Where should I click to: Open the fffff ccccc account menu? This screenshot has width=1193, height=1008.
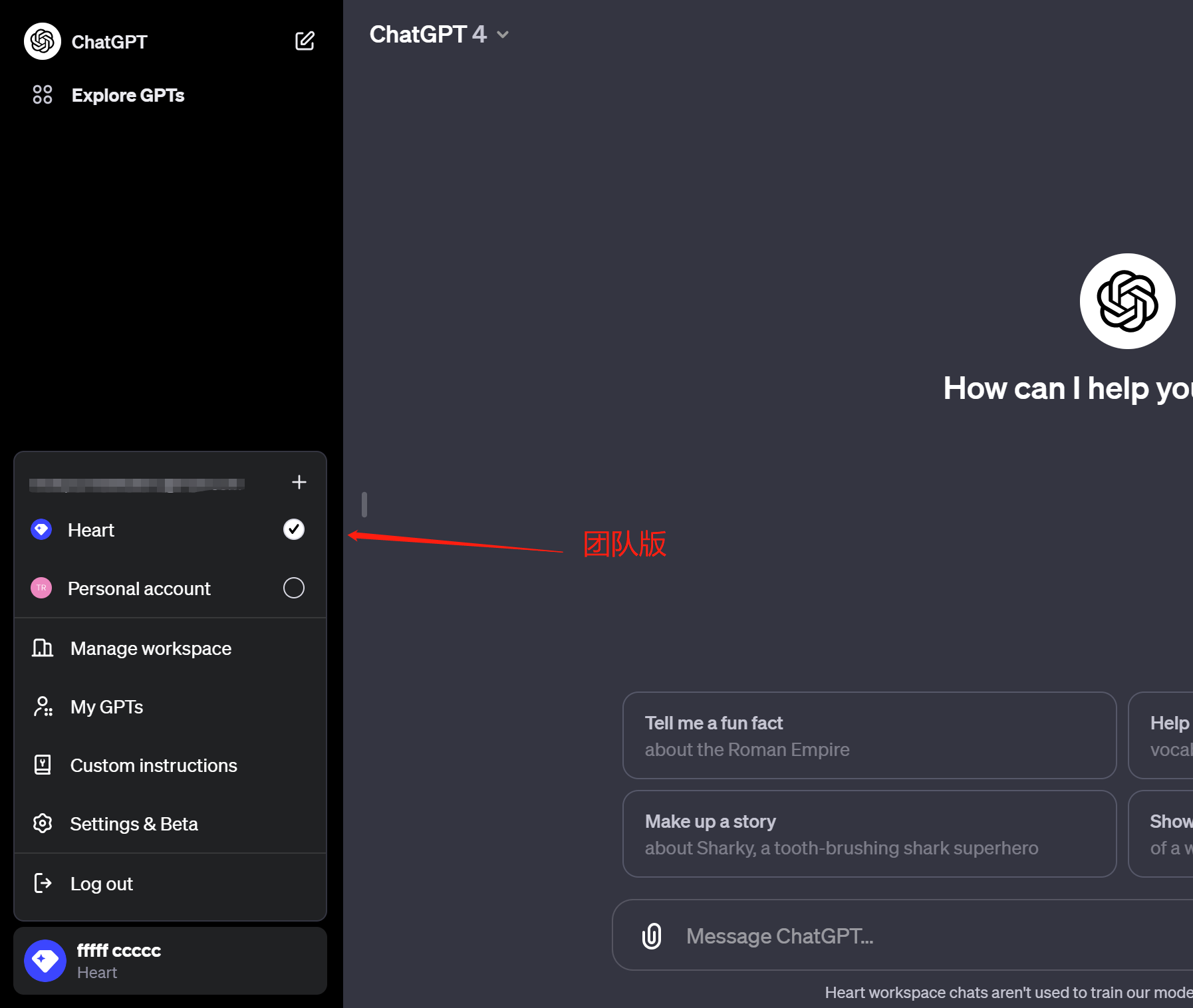[x=170, y=961]
